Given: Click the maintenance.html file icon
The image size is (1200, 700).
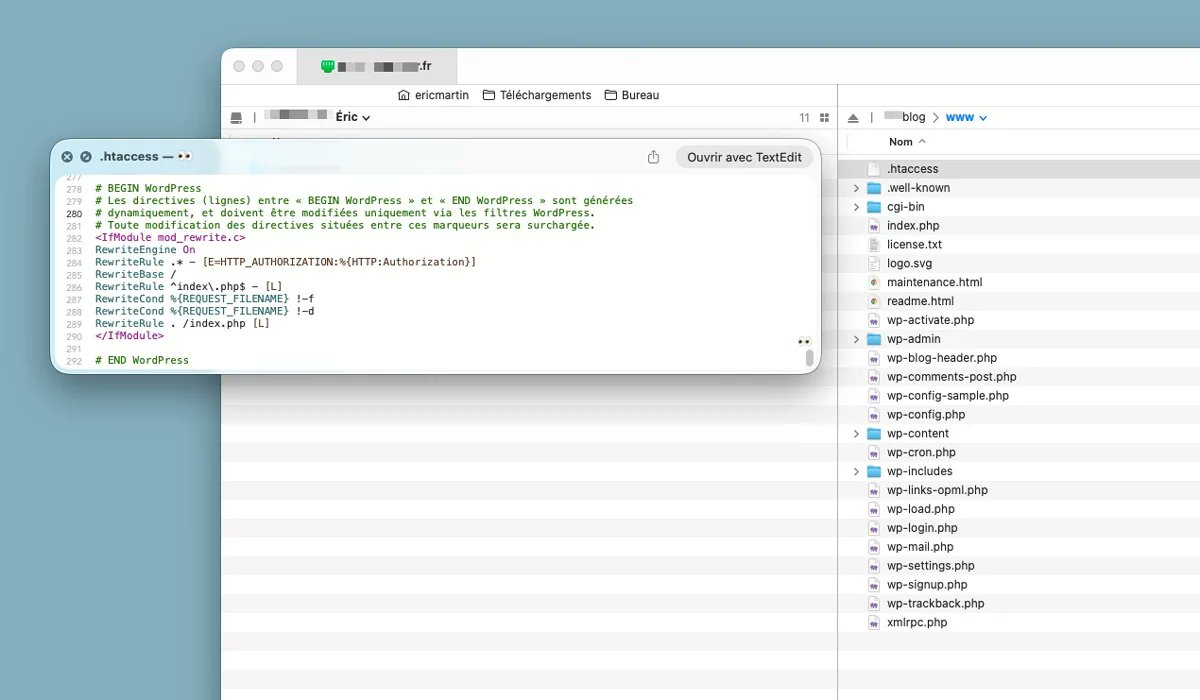Looking at the screenshot, I should [x=874, y=282].
